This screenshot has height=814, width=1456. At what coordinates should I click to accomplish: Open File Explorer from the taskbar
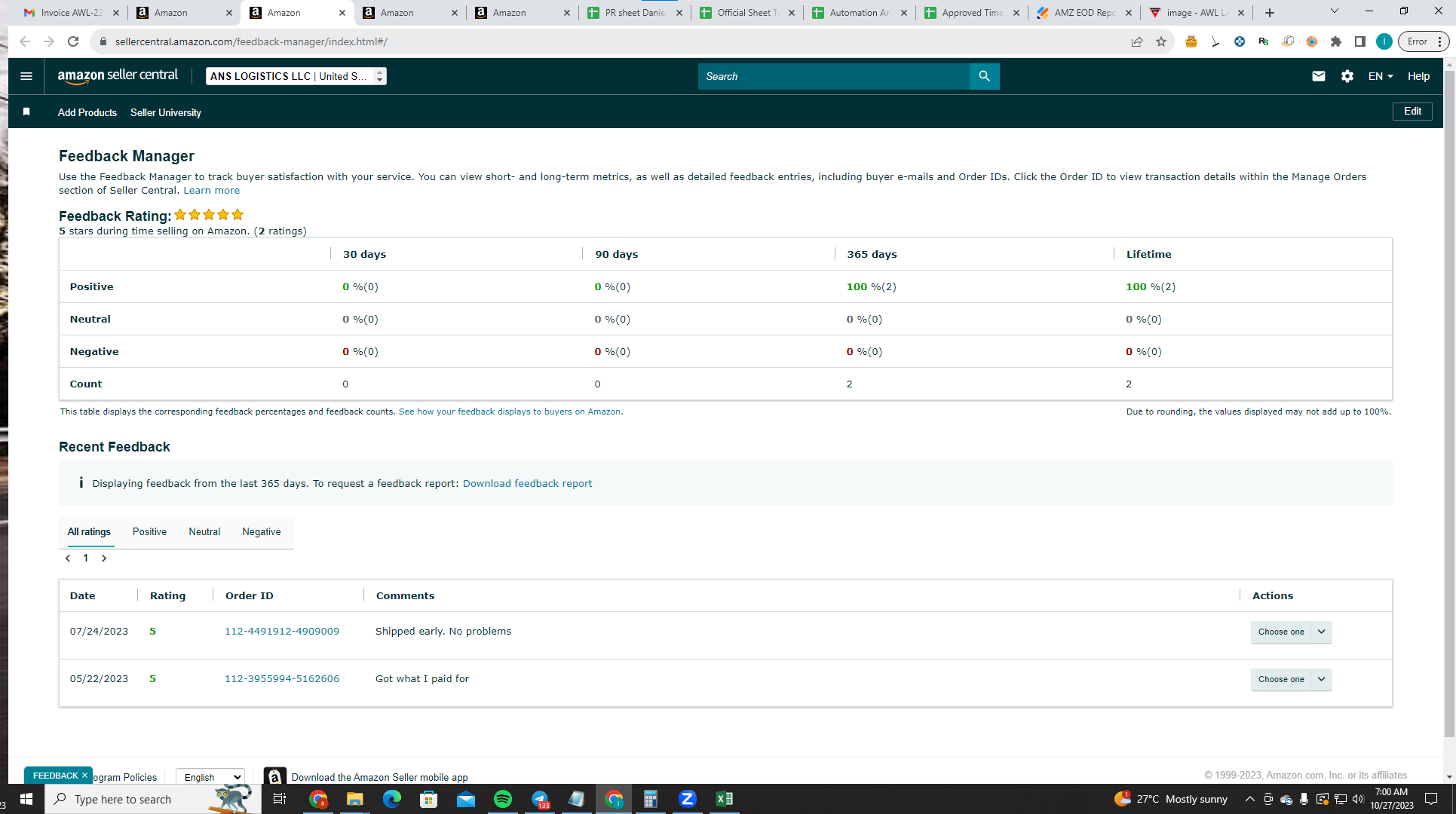click(x=355, y=799)
